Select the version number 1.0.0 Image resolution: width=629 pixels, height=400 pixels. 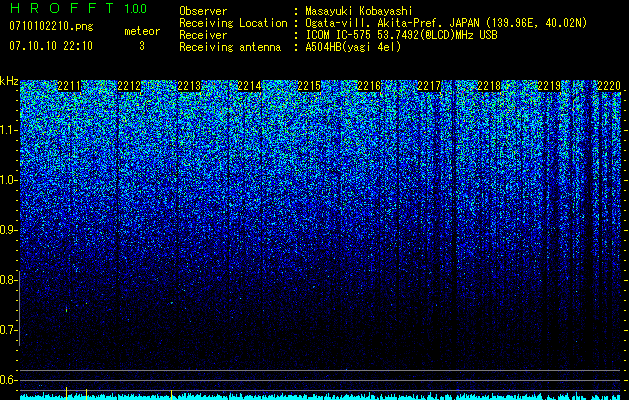(x=135, y=9)
